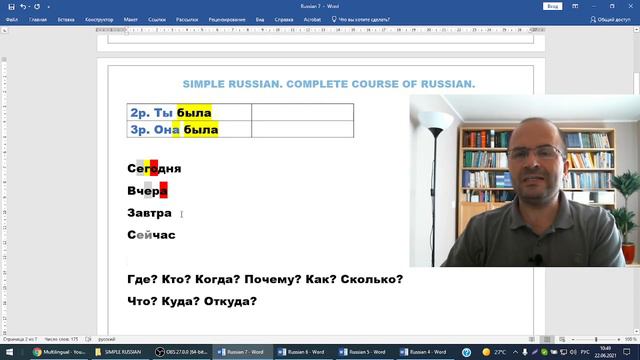
Task: Switch to Russian 4 - Word taskbar item
Action: point(424,352)
